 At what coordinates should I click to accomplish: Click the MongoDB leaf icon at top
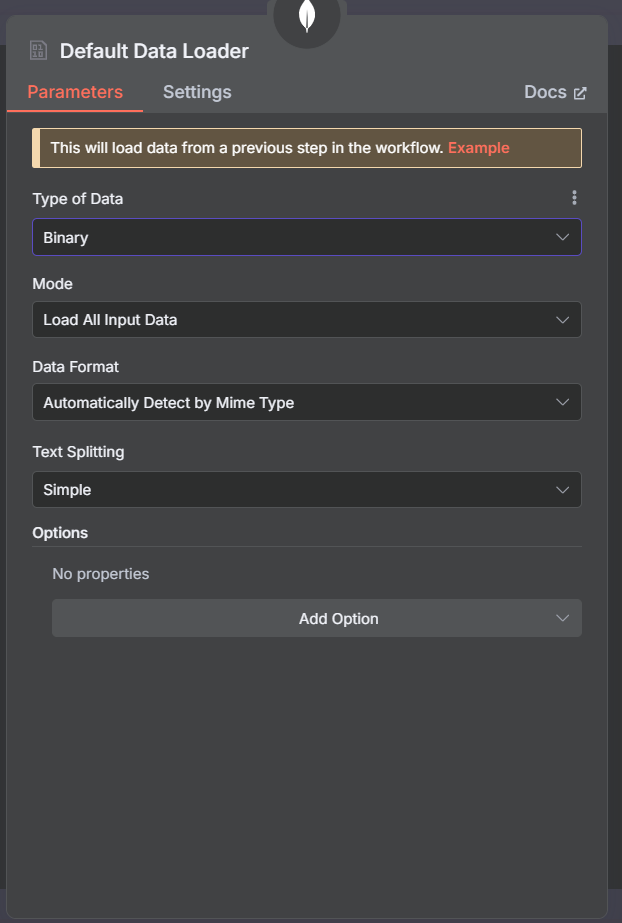tap(307, 16)
